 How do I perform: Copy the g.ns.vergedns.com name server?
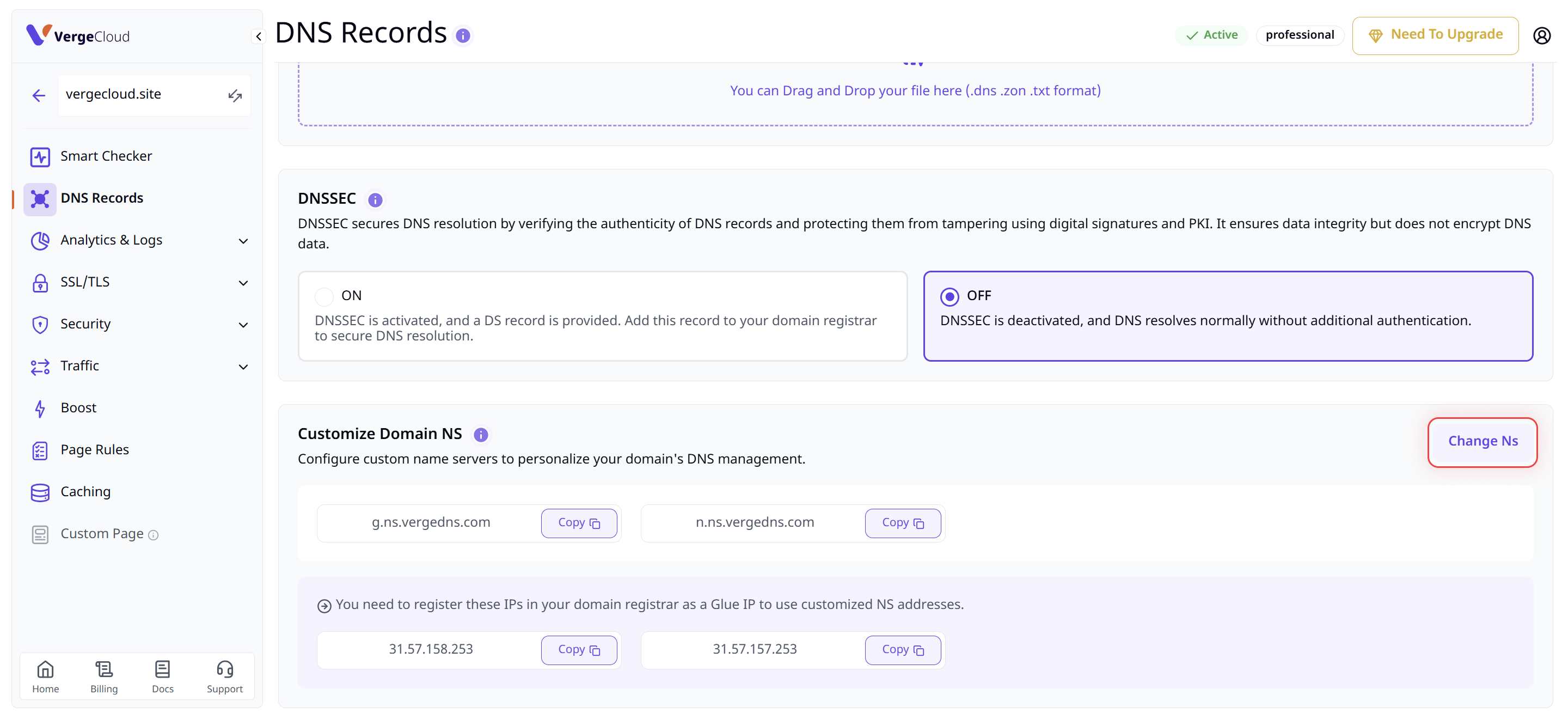click(x=578, y=523)
